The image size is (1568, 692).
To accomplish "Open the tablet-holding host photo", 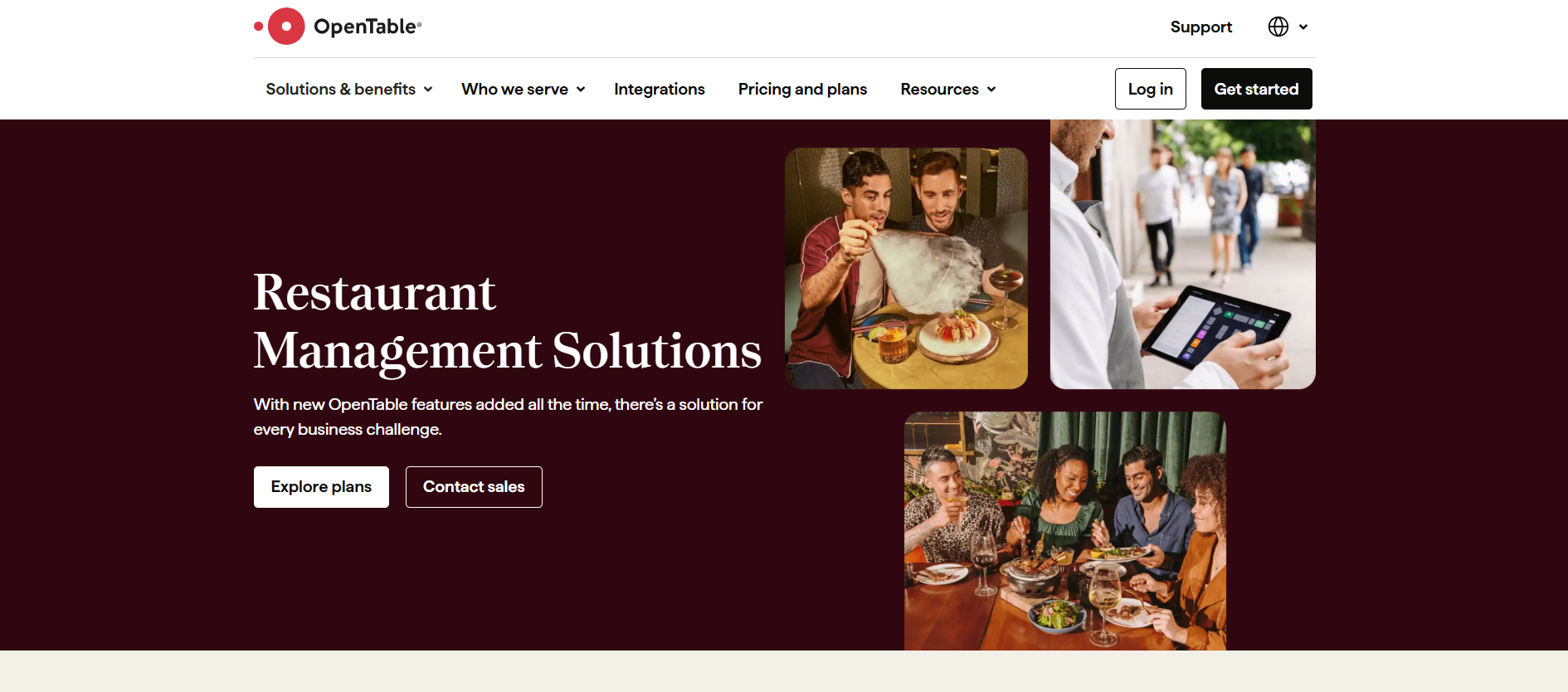I will [1183, 254].
